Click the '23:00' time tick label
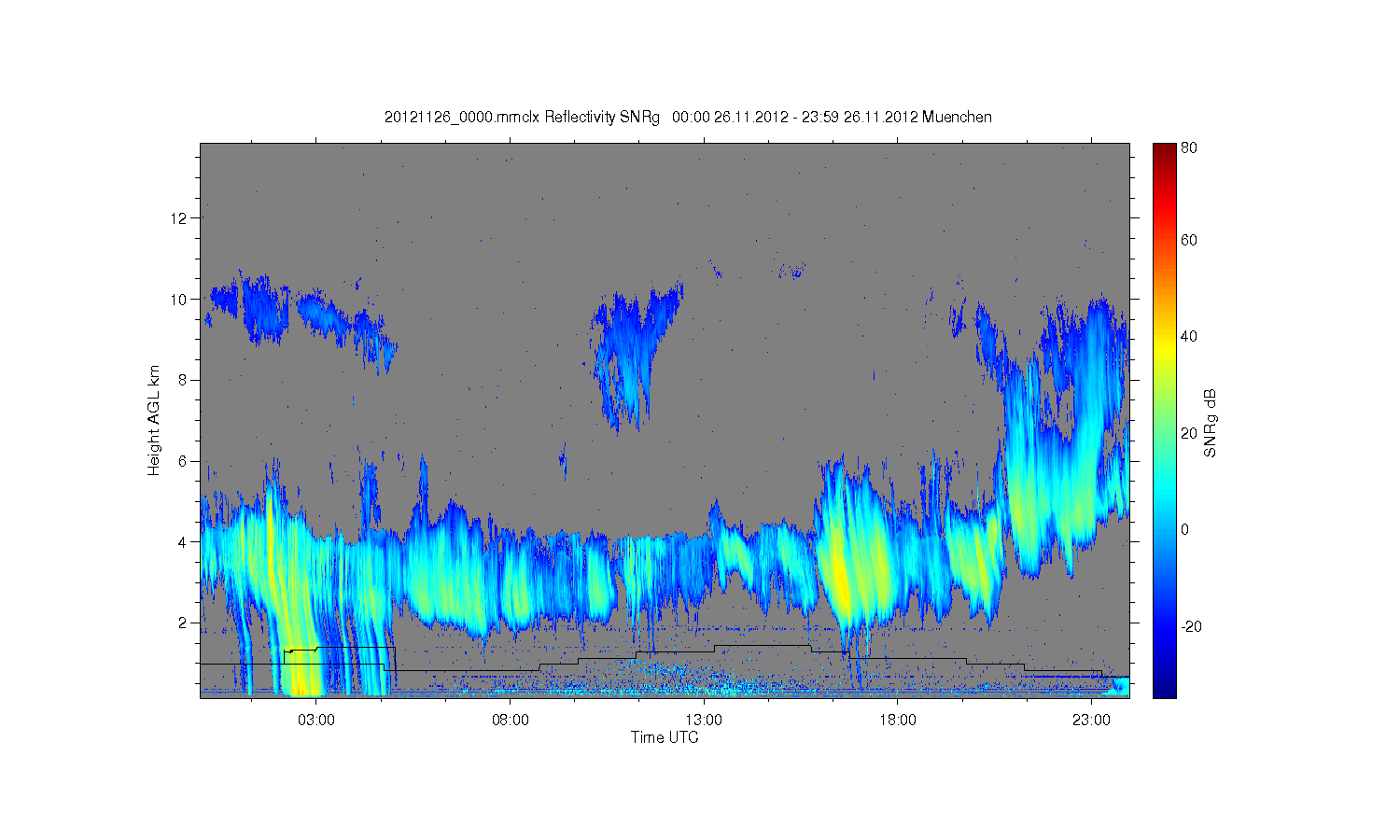This screenshot has width=1400, height=840. tap(1090, 721)
